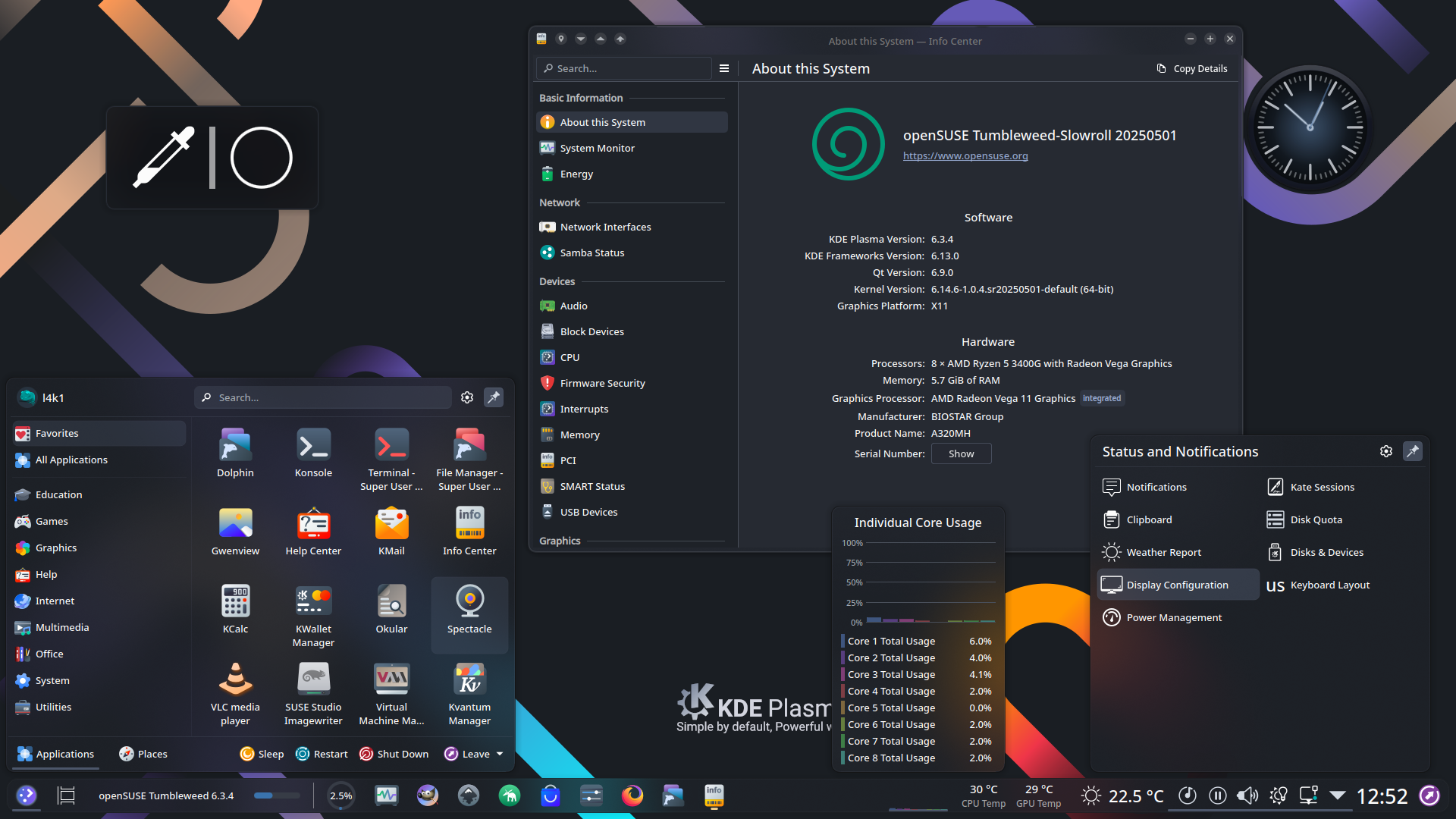Launch Kvantum Manager
This screenshot has width=1456, height=819.
pos(469,694)
